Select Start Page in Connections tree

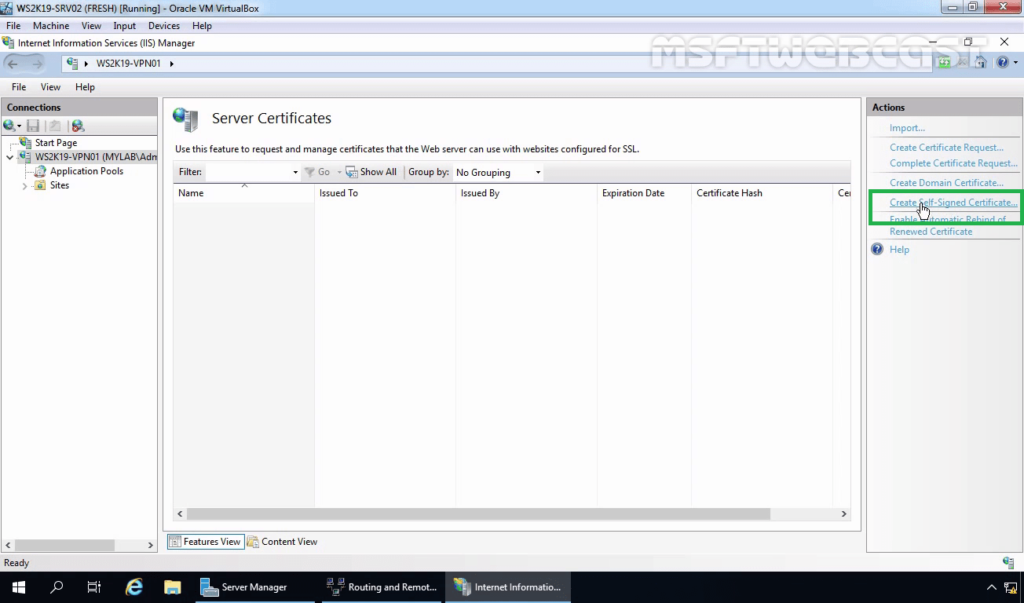(x=56, y=142)
